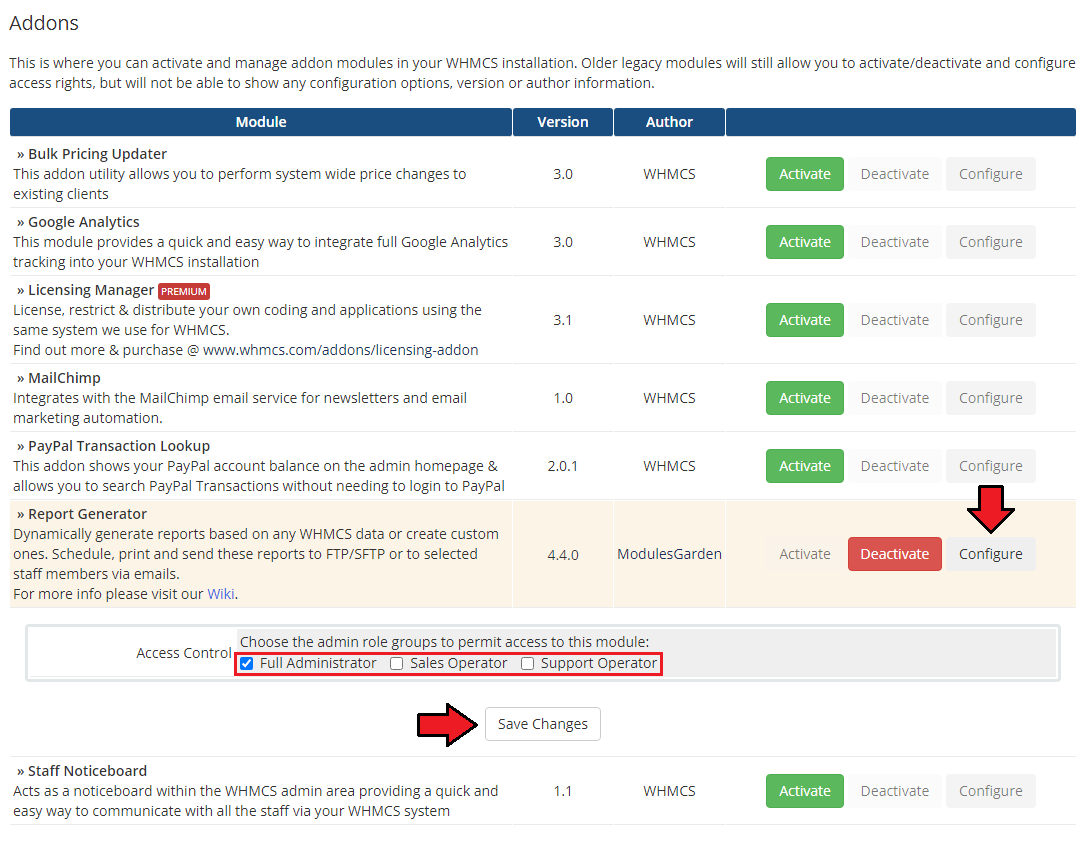
Task: Click version 1.1 of Staff Noticeboard
Action: point(563,791)
